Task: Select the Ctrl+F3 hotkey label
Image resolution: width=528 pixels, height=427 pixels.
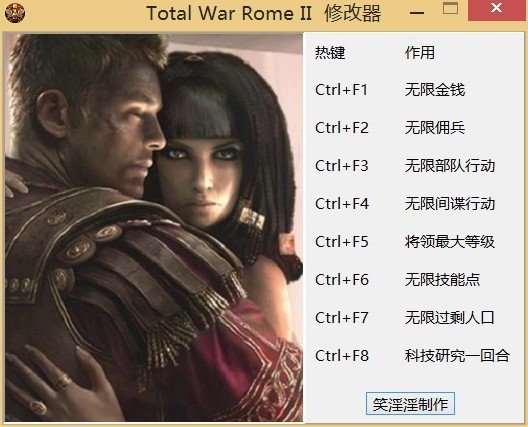Action: point(342,166)
